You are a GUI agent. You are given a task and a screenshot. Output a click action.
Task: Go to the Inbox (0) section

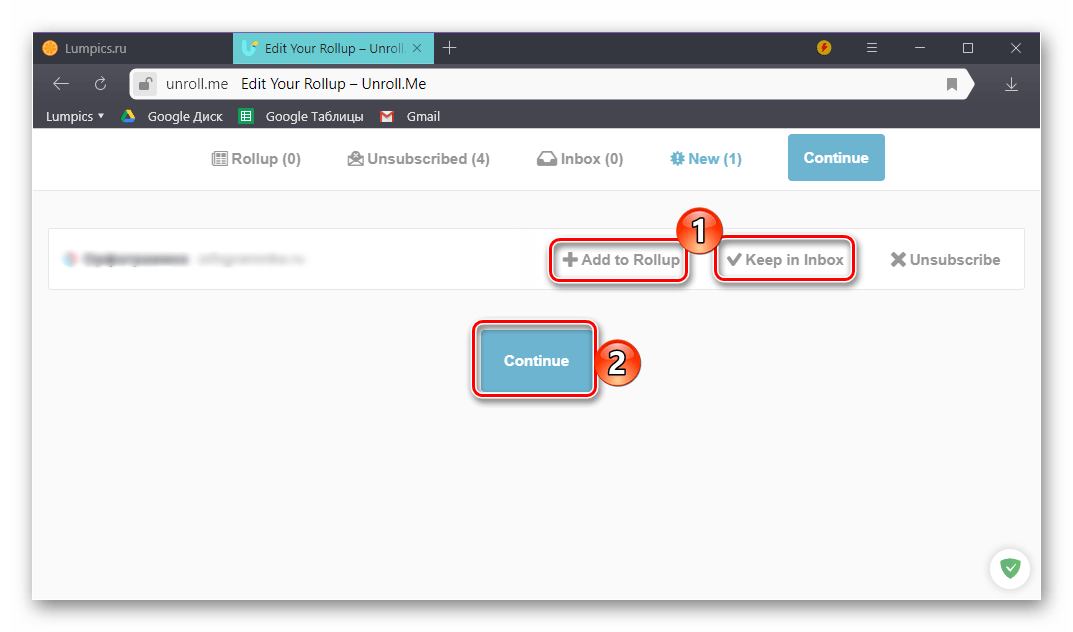580,158
